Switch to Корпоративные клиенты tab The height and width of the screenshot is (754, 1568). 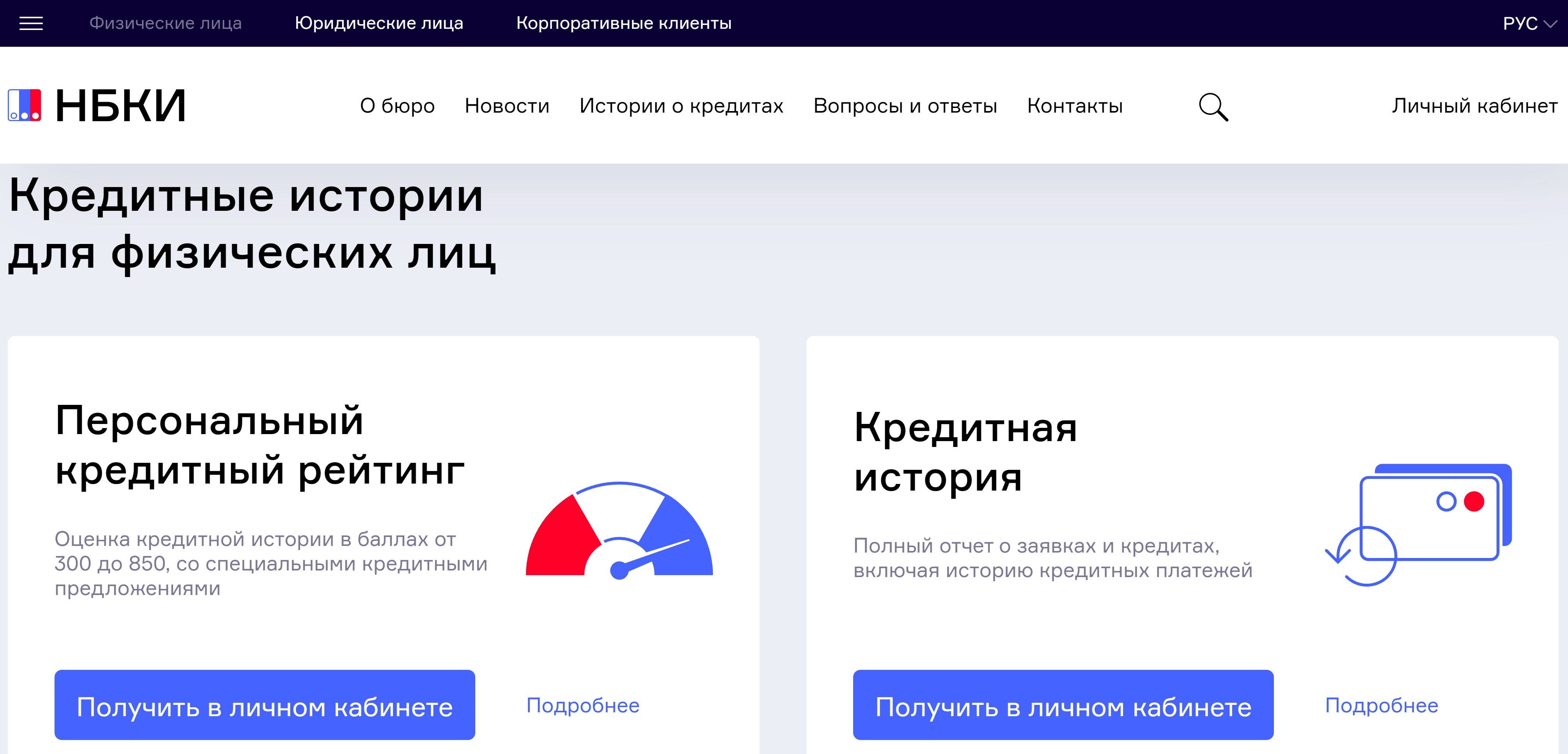coord(623,23)
